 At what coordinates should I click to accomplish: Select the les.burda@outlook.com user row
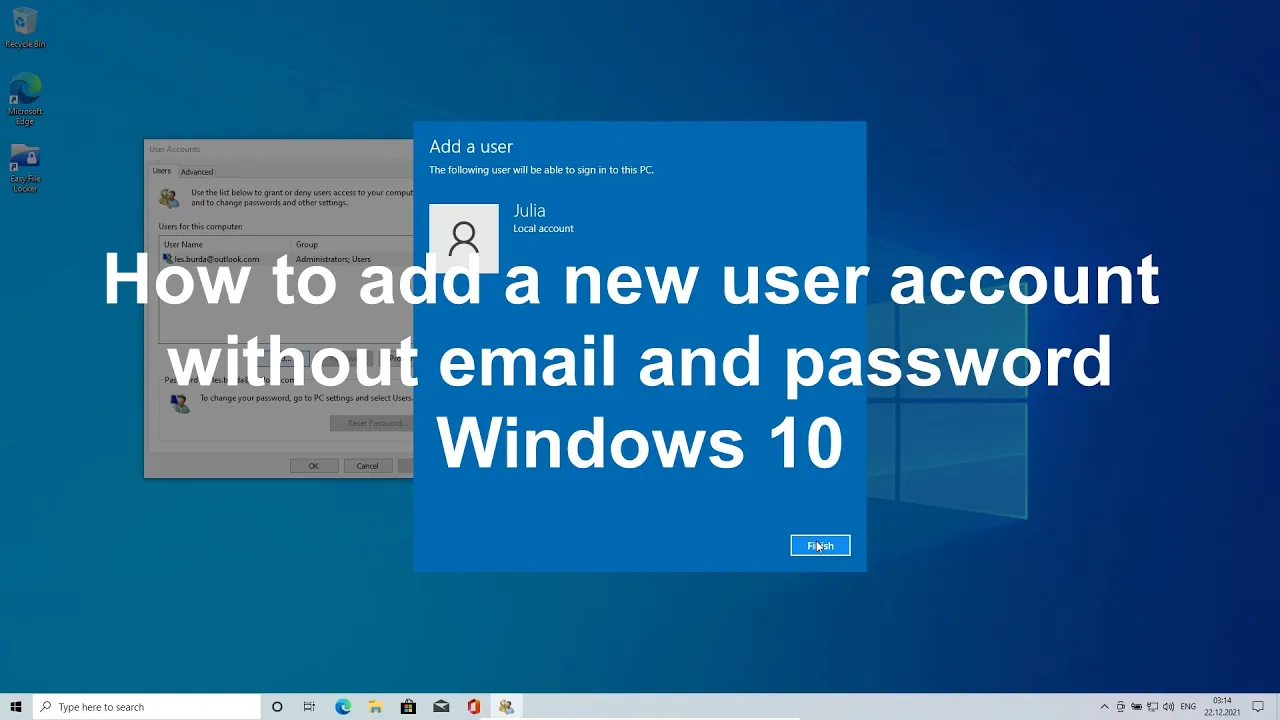pos(286,259)
